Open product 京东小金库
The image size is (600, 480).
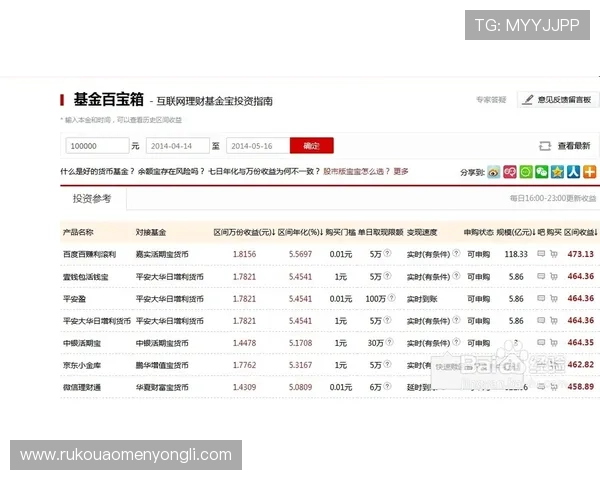82,366
